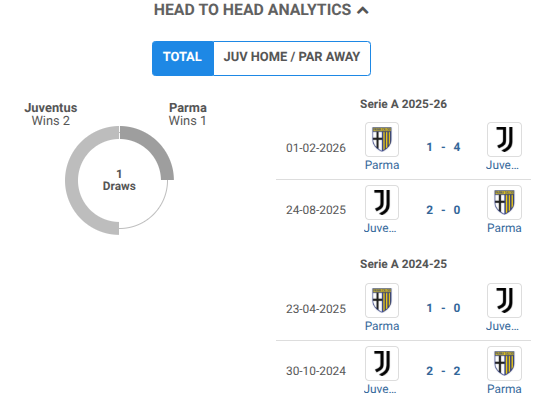The width and height of the screenshot is (550, 409).
Task: Open the 2 - 0 score link
Action: pos(443,210)
